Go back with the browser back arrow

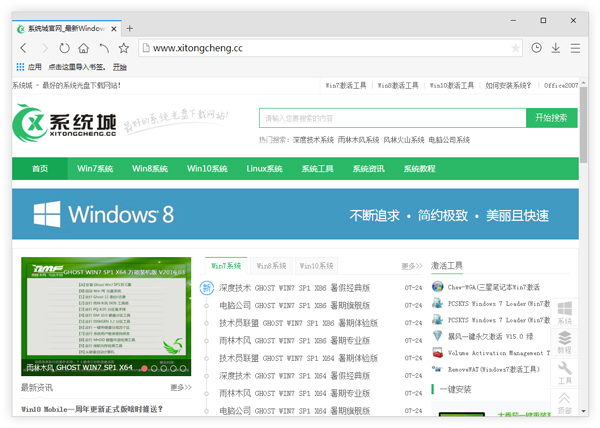(24, 48)
